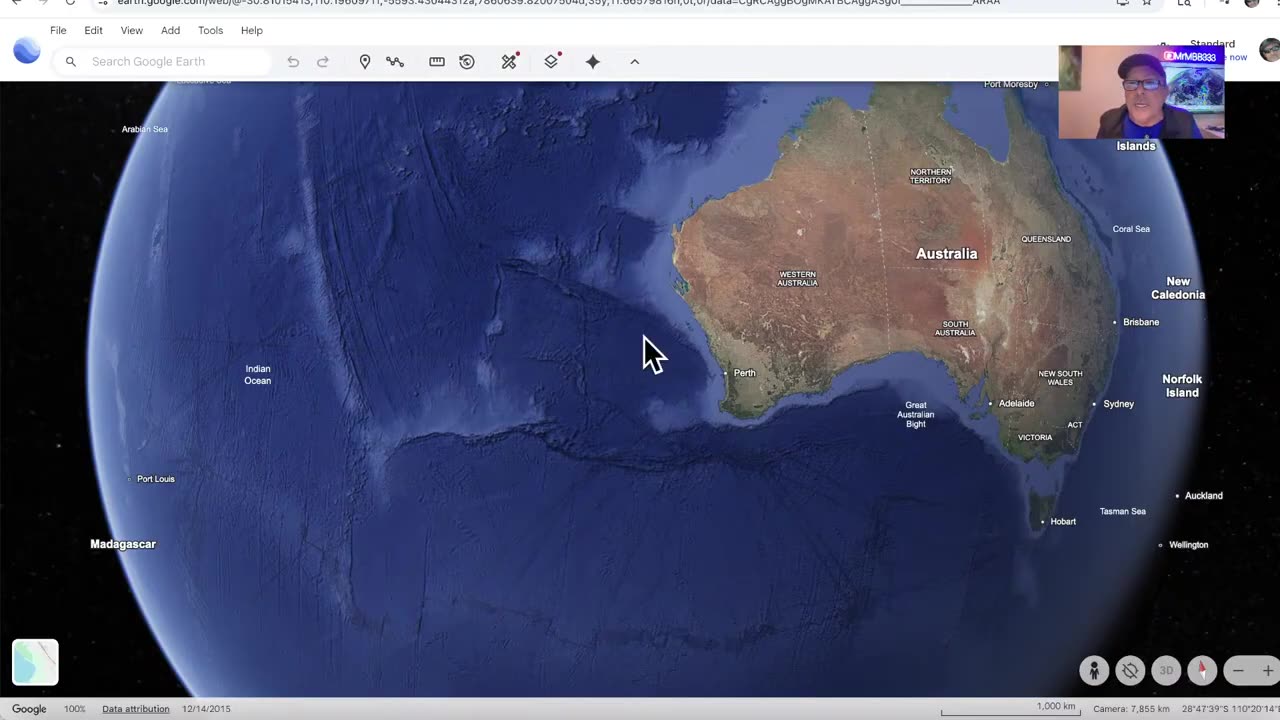
Task: Open the View menu
Action: point(131,30)
